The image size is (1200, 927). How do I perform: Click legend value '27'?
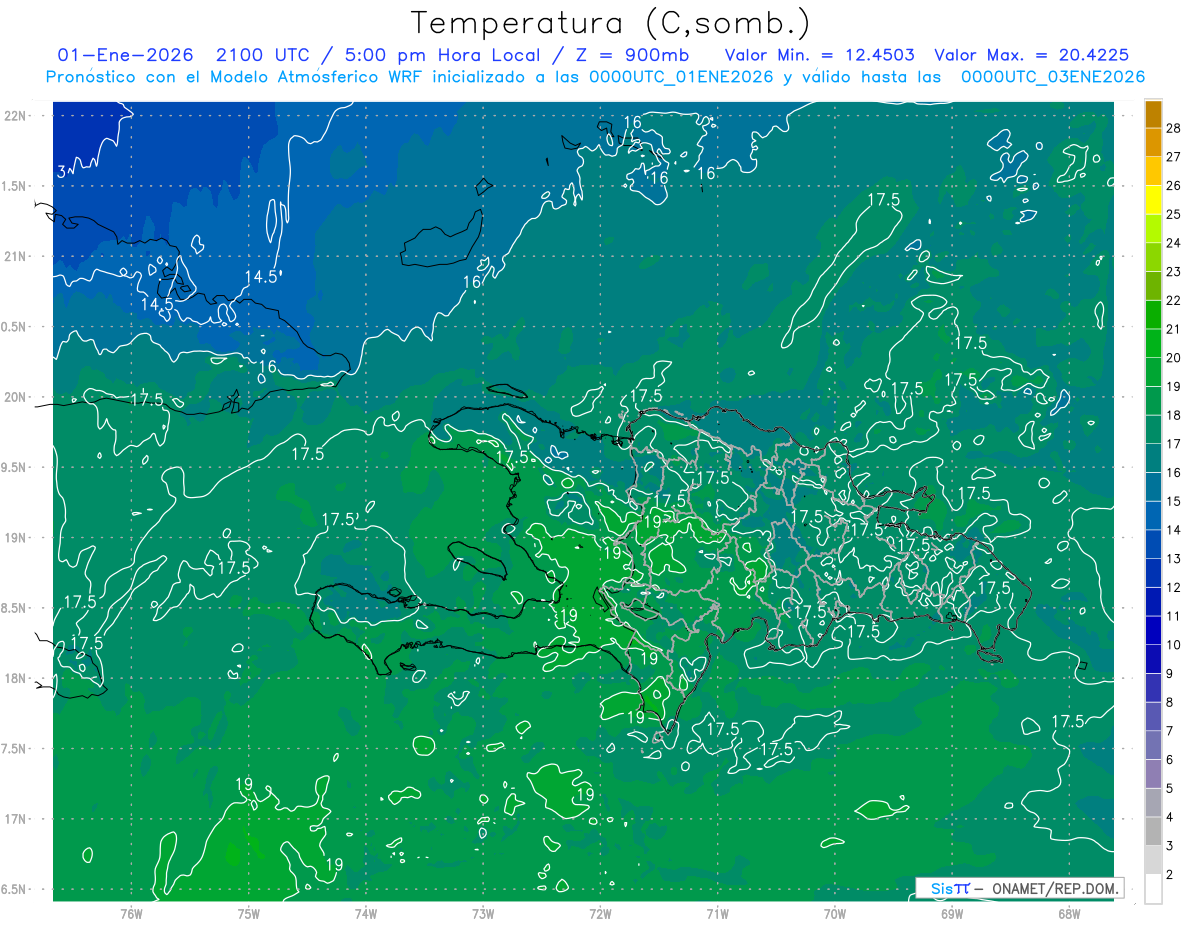tap(1174, 157)
